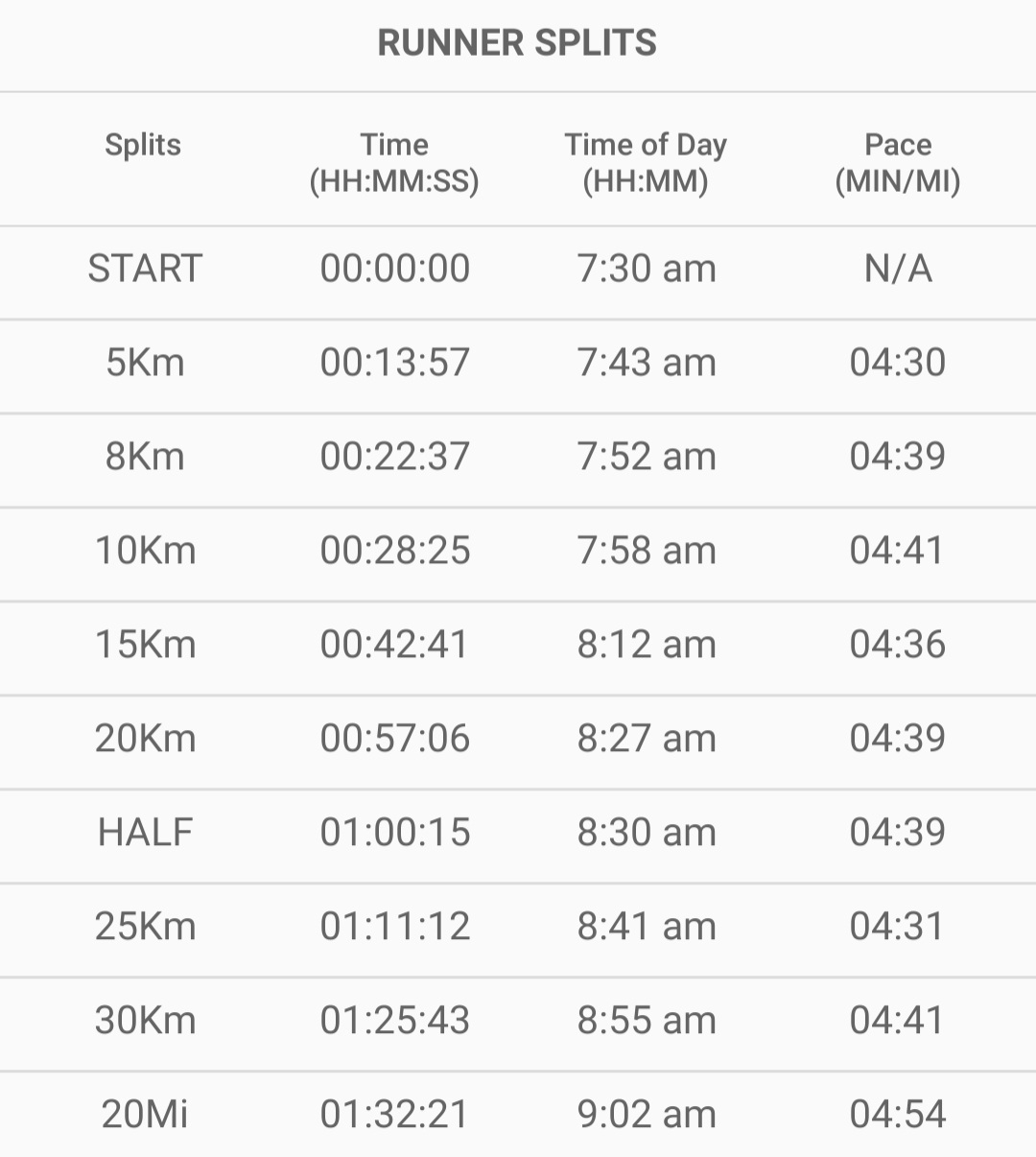Click the 00:42:41 time cell
Screen dimensions: 1036x1157
pyautogui.click(x=395, y=645)
